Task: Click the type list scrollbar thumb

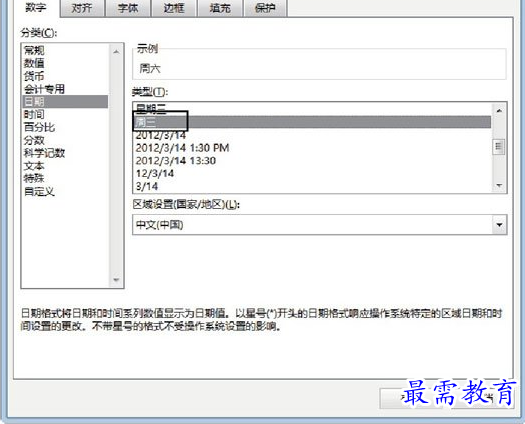Action: point(499,146)
